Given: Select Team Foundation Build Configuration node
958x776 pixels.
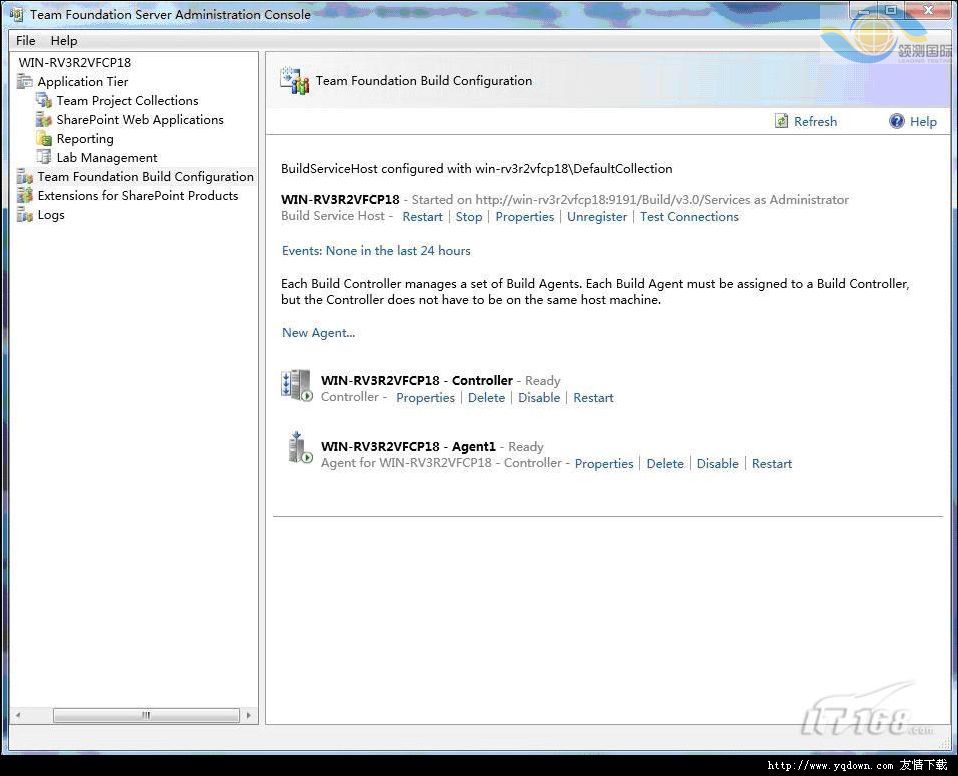Looking at the screenshot, I should click(x=145, y=177).
